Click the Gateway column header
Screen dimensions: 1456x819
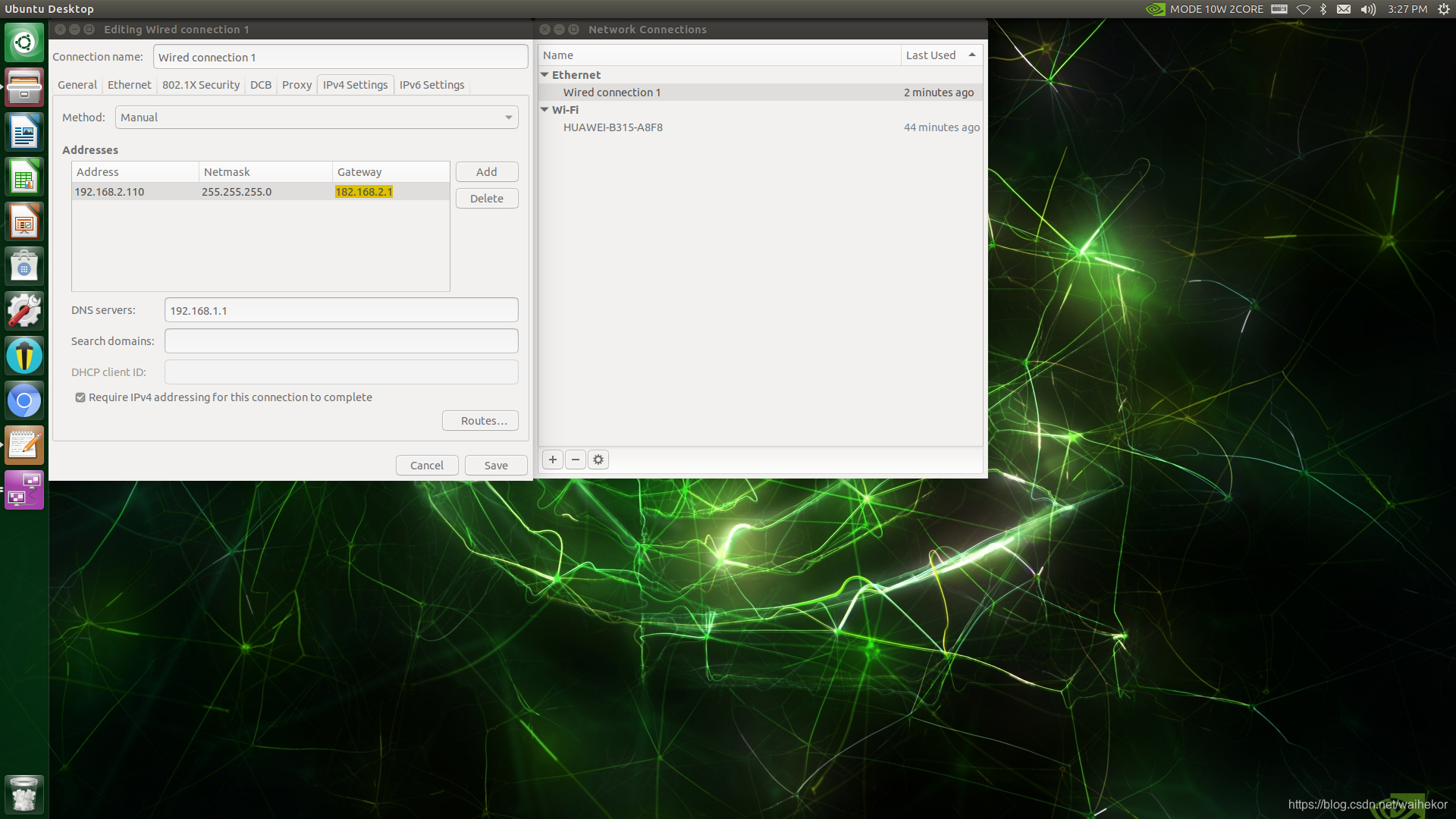click(391, 172)
